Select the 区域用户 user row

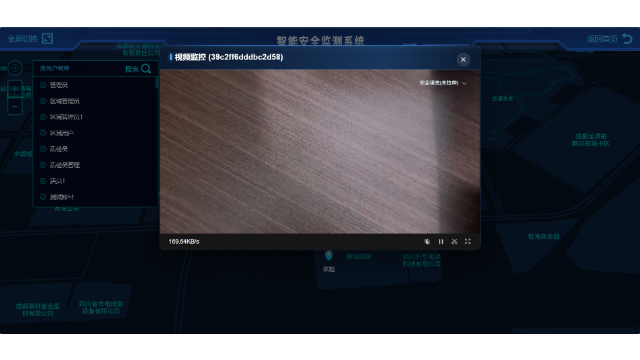coord(96,133)
